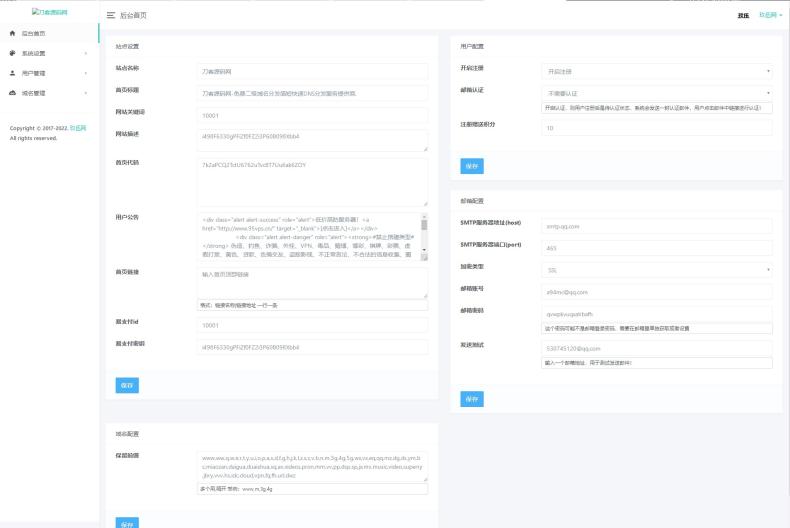Click the home icon in sidebar
The height and width of the screenshot is (528, 790).
click(x=13, y=33)
